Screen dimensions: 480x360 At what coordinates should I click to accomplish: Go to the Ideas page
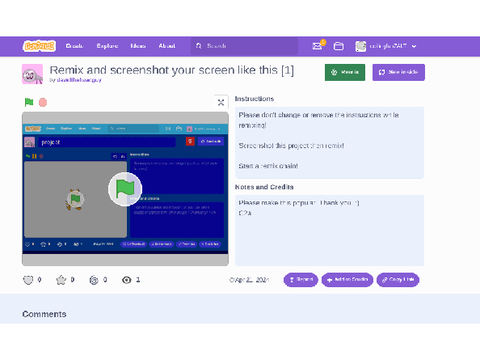138,46
